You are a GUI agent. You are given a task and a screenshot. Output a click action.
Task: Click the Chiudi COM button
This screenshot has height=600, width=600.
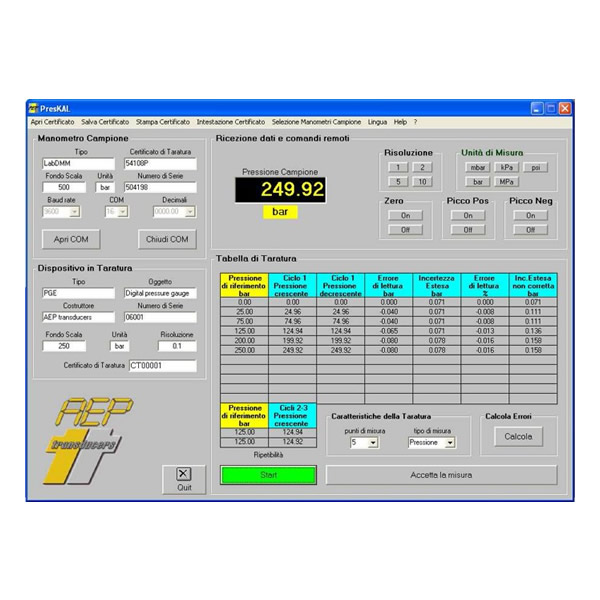[x=166, y=240]
